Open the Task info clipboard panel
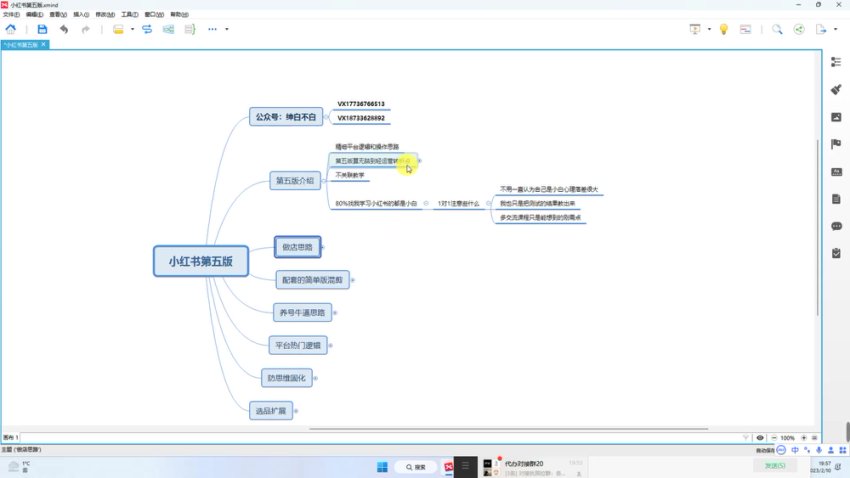The image size is (850, 478). pyautogui.click(x=836, y=253)
